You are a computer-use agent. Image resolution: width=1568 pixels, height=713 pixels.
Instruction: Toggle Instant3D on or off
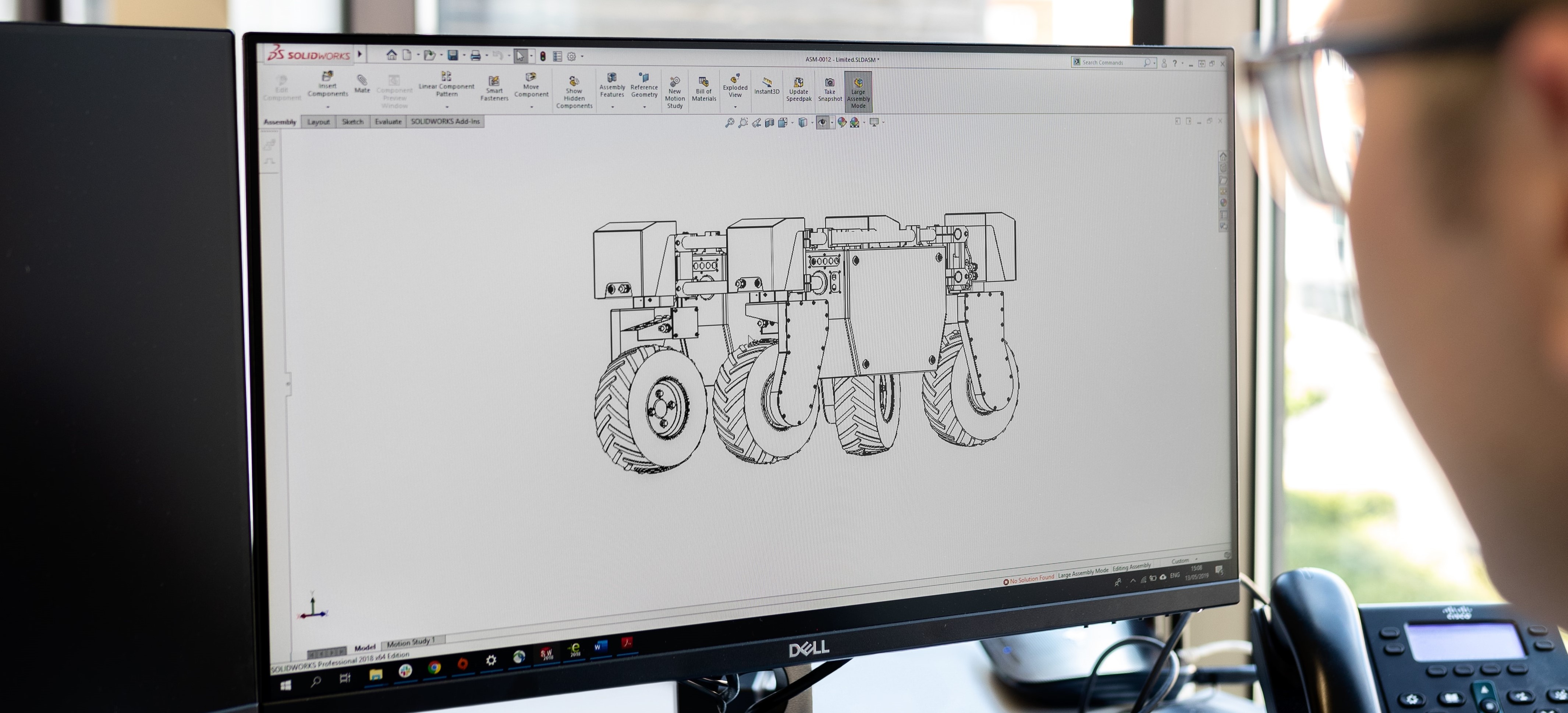[767, 86]
